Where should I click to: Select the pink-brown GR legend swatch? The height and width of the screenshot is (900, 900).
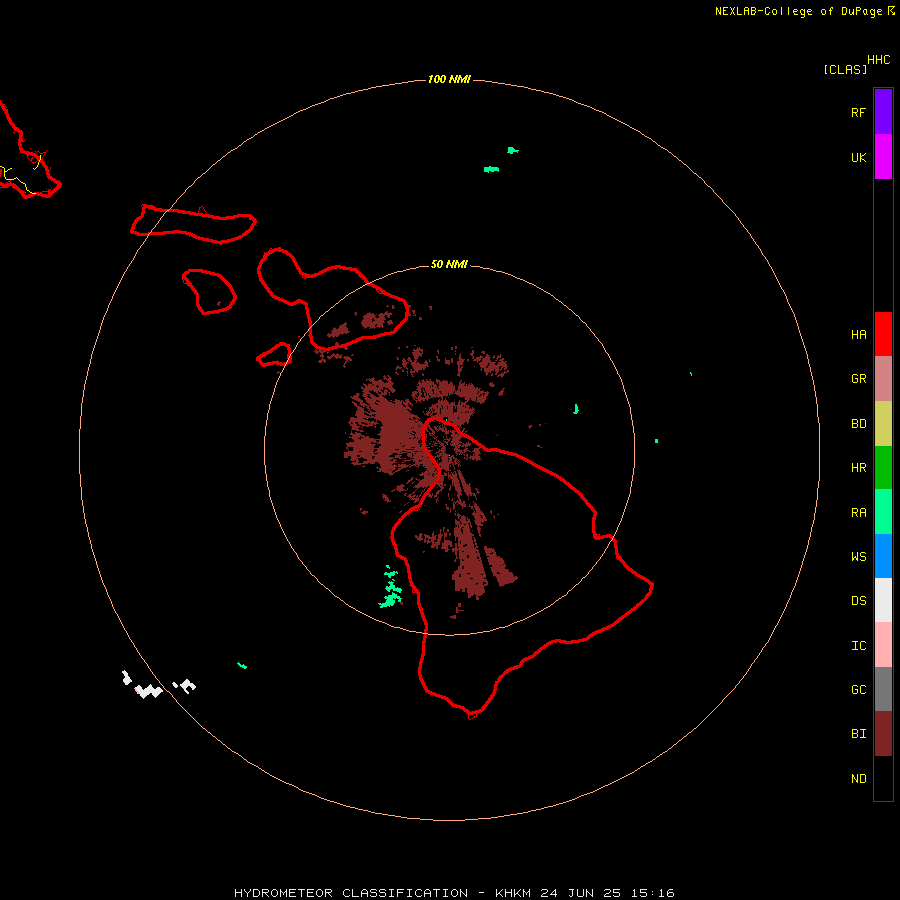point(883,379)
